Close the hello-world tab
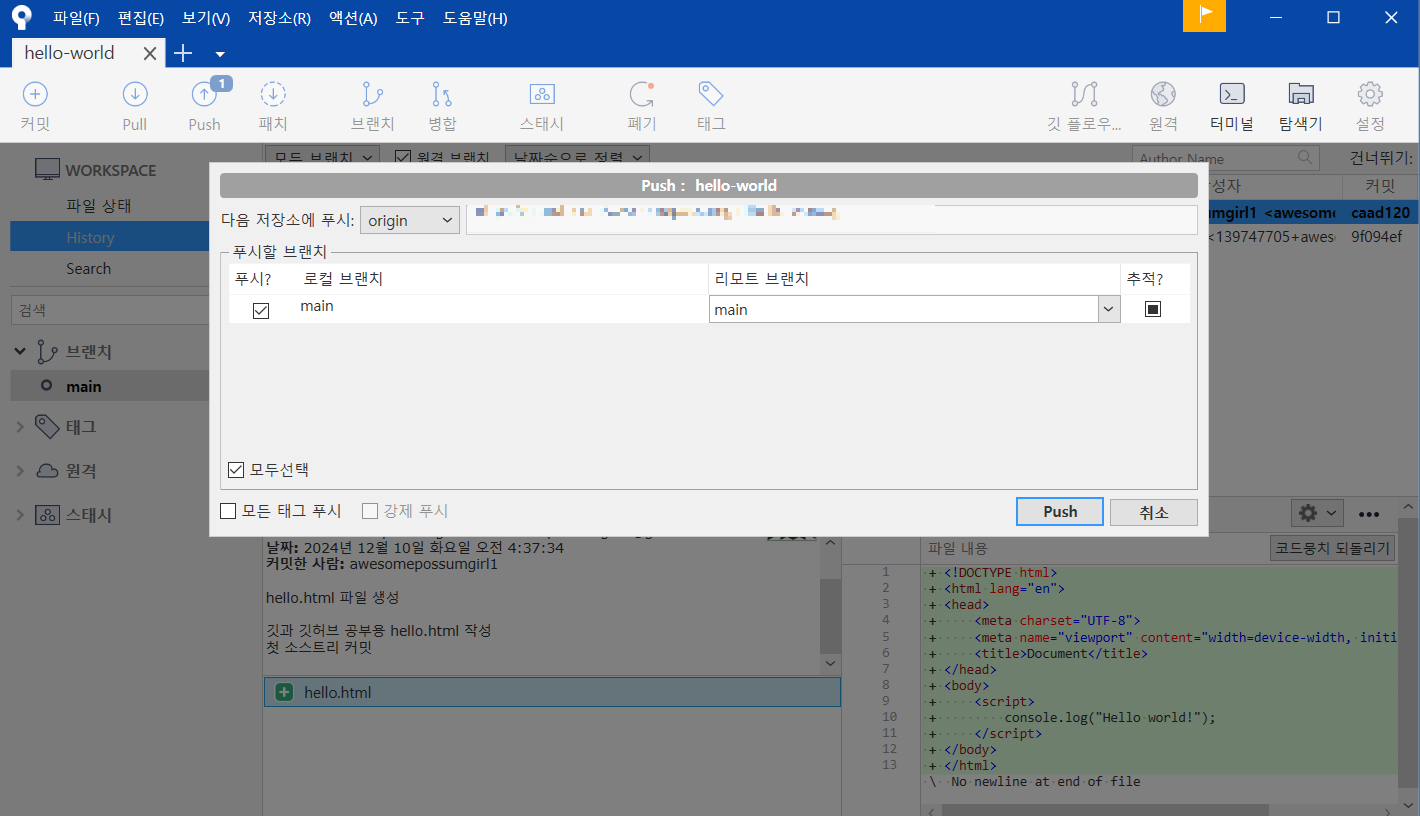The width and height of the screenshot is (1420, 816). tap(150, 54)
